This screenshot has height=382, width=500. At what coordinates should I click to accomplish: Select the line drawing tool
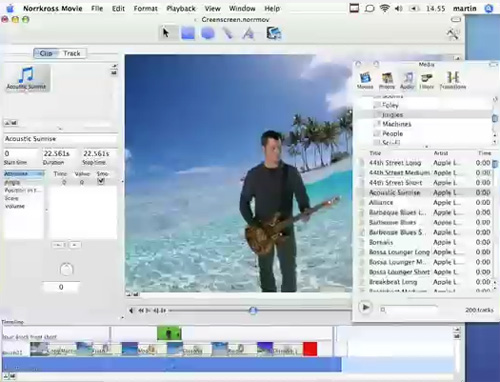click(228, 33)
